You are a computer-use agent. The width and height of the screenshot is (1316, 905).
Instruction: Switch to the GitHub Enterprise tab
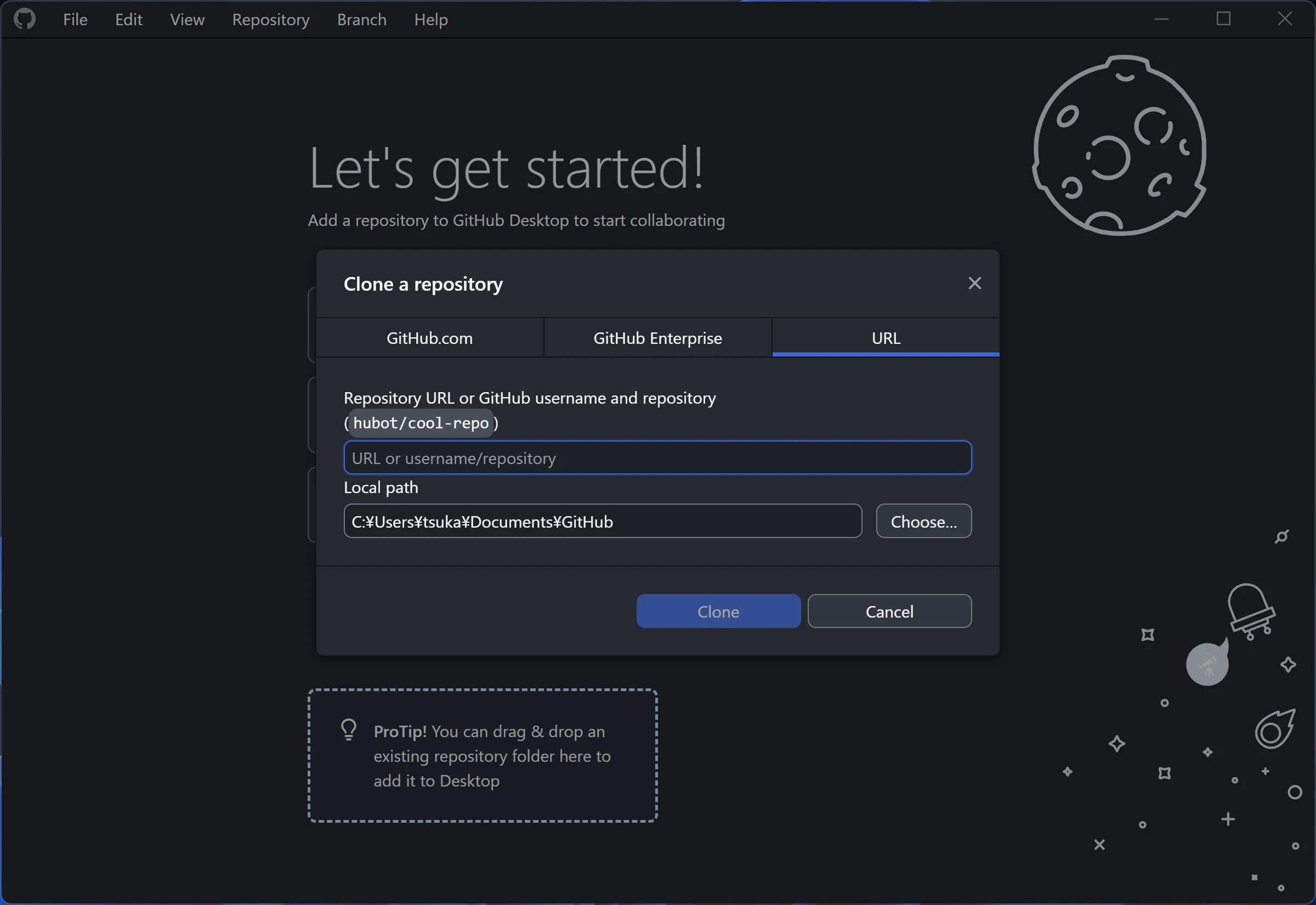pyautogui.click(x=657, y=338)
